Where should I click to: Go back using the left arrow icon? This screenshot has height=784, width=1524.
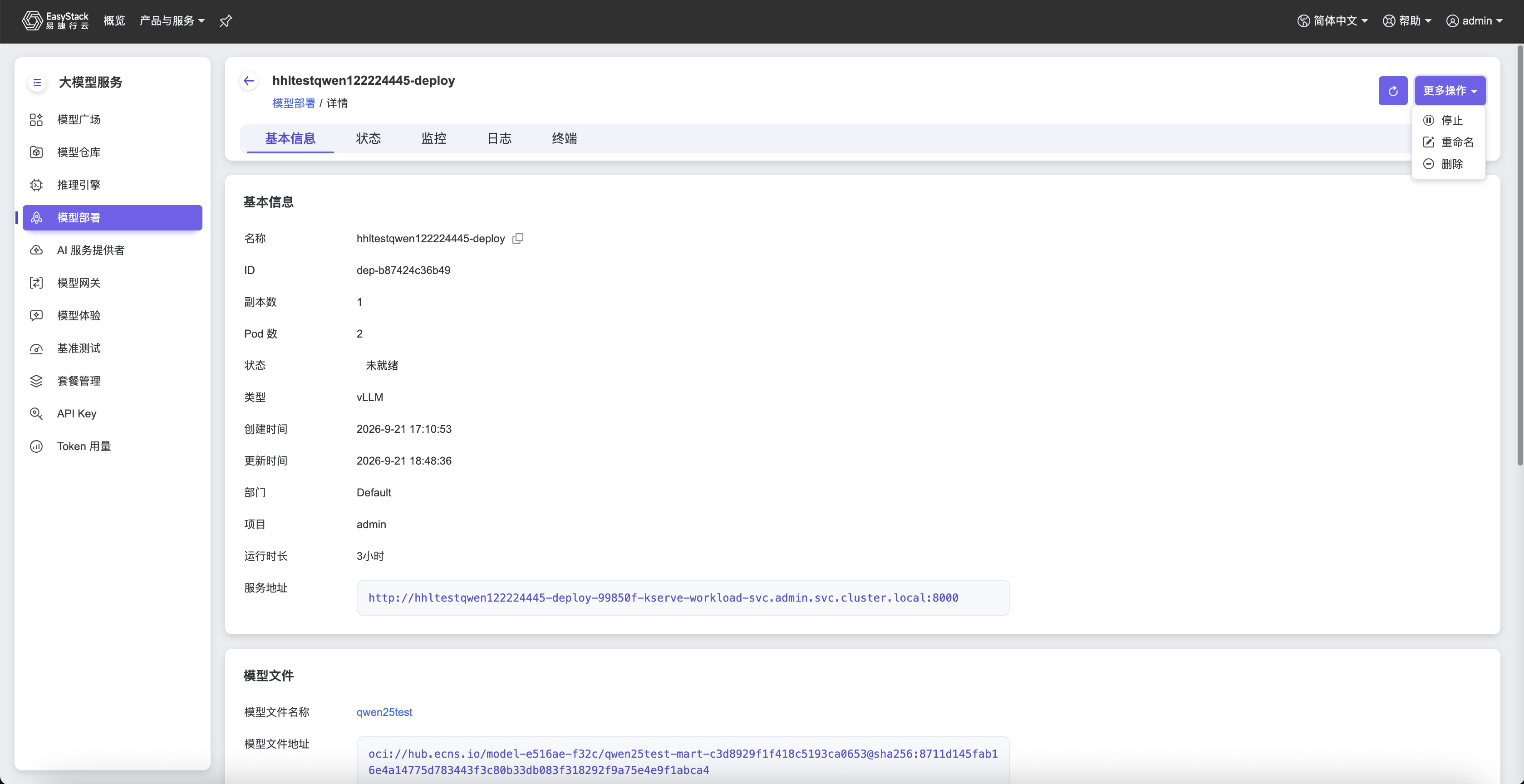point(249,81)
